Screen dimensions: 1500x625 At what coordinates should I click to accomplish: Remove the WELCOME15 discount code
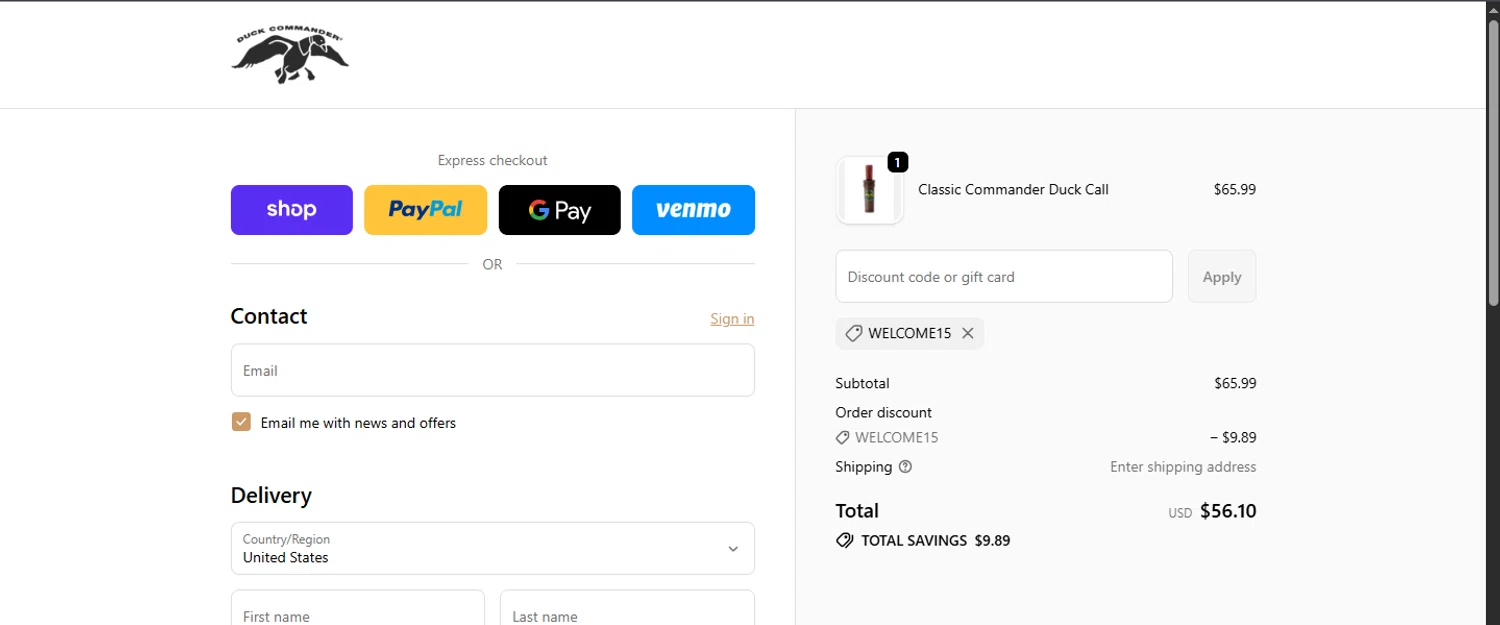[x=968, y=333]
